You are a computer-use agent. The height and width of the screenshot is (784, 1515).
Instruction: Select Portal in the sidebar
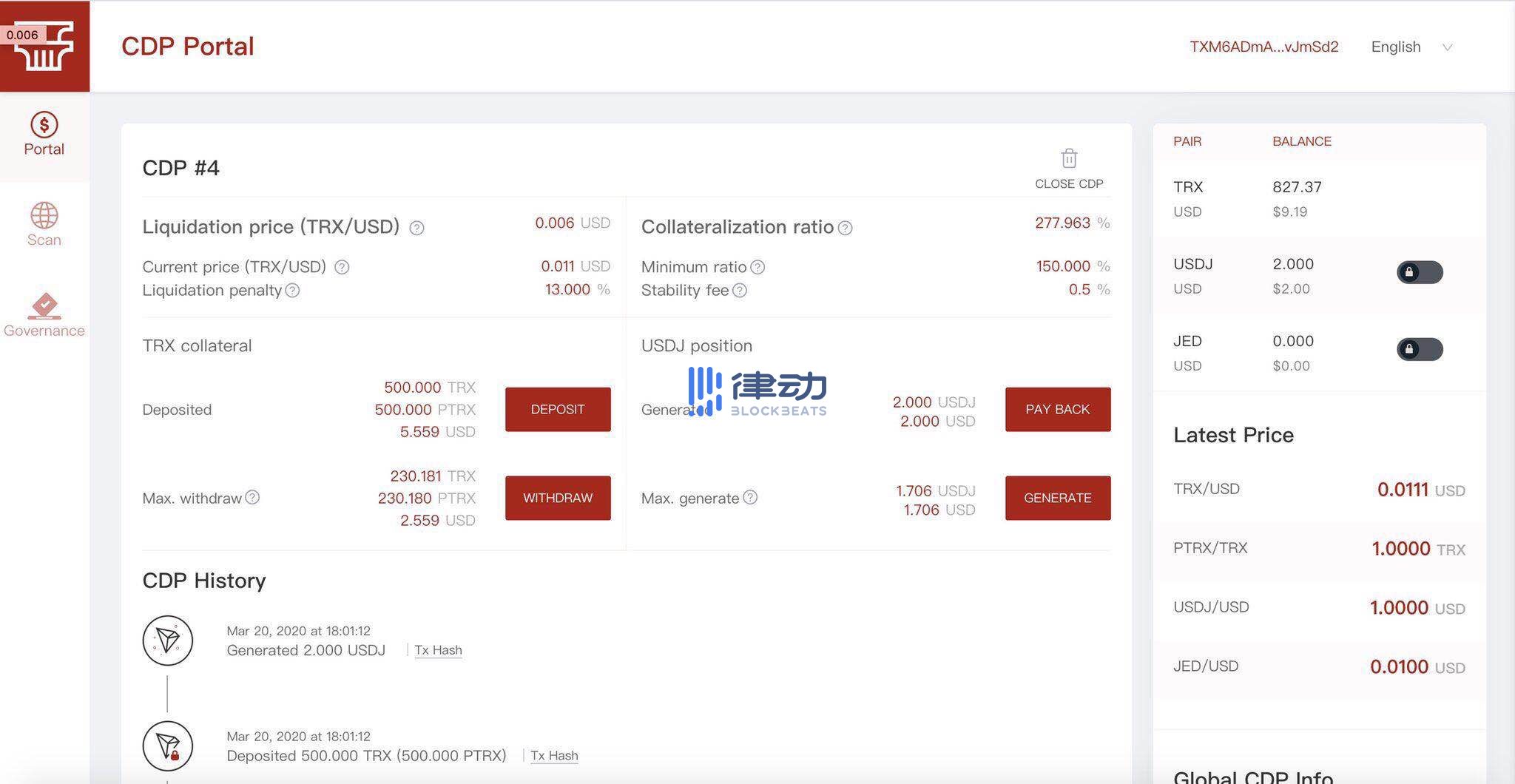click(x=44, y=134)
